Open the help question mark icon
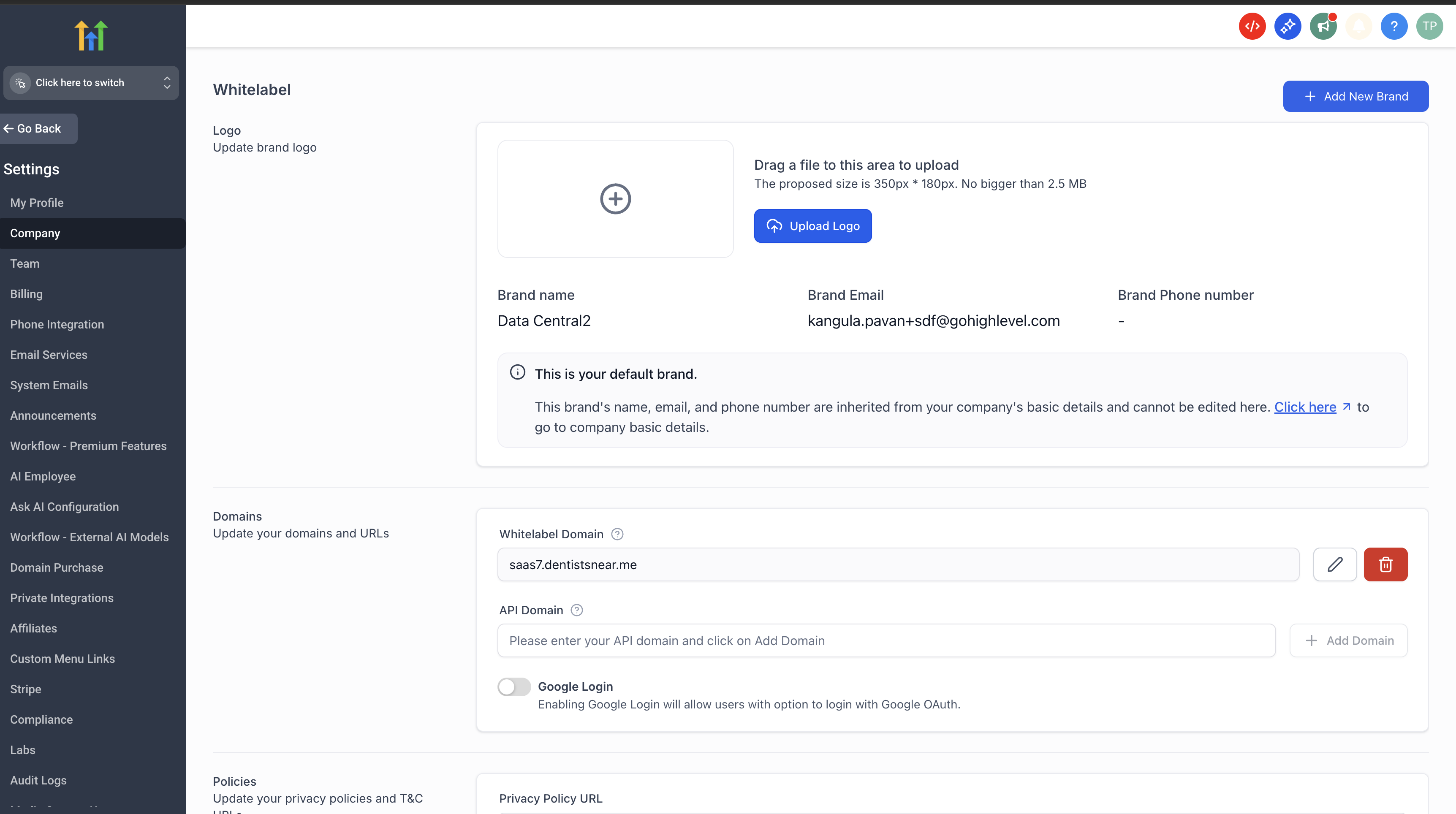The height and width of the screenshot is (814, 1456). [1394, 26]
